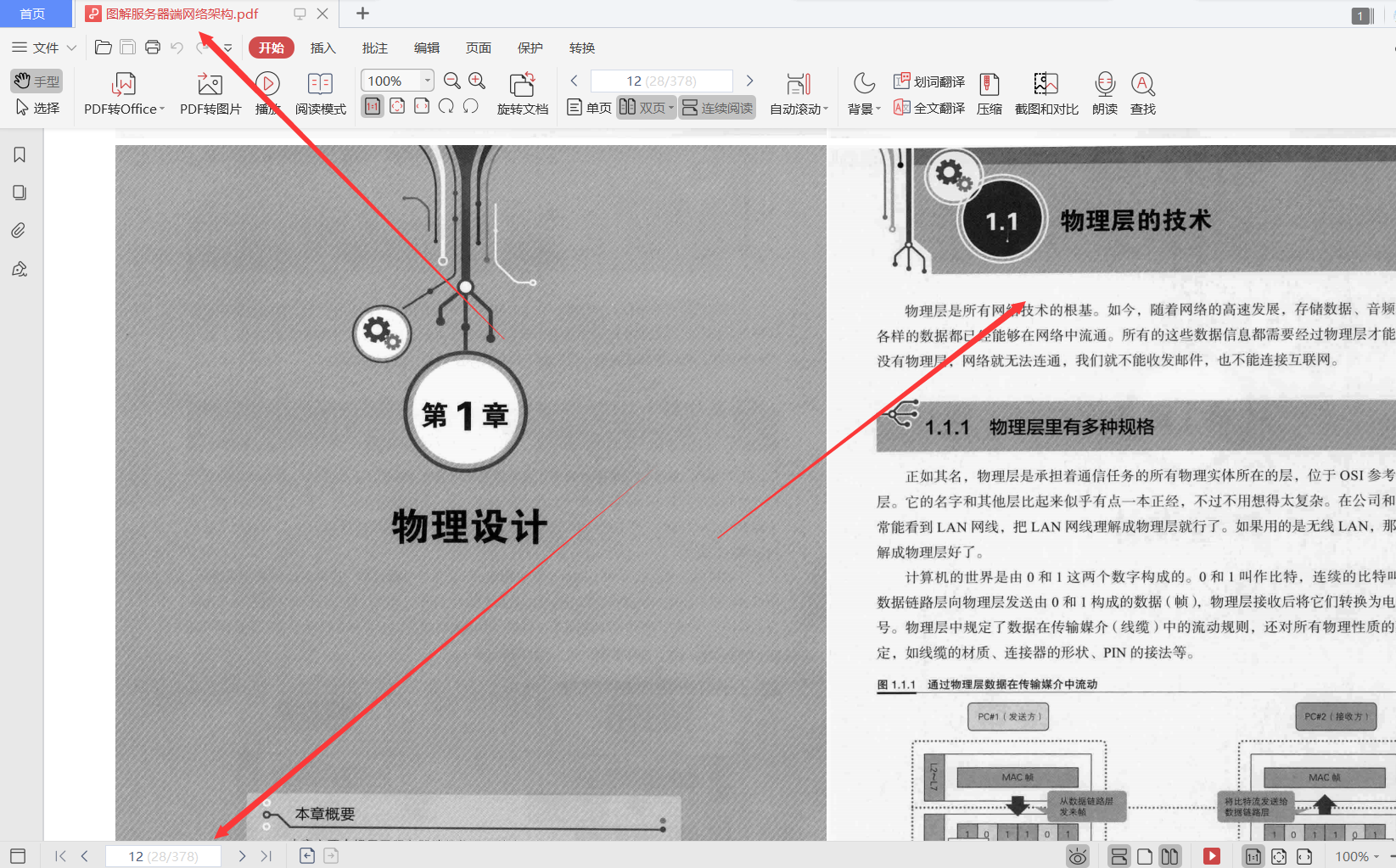Click the red play slideshow button in the status bar
The image size is (1396, 868).
pos(1212,857)
